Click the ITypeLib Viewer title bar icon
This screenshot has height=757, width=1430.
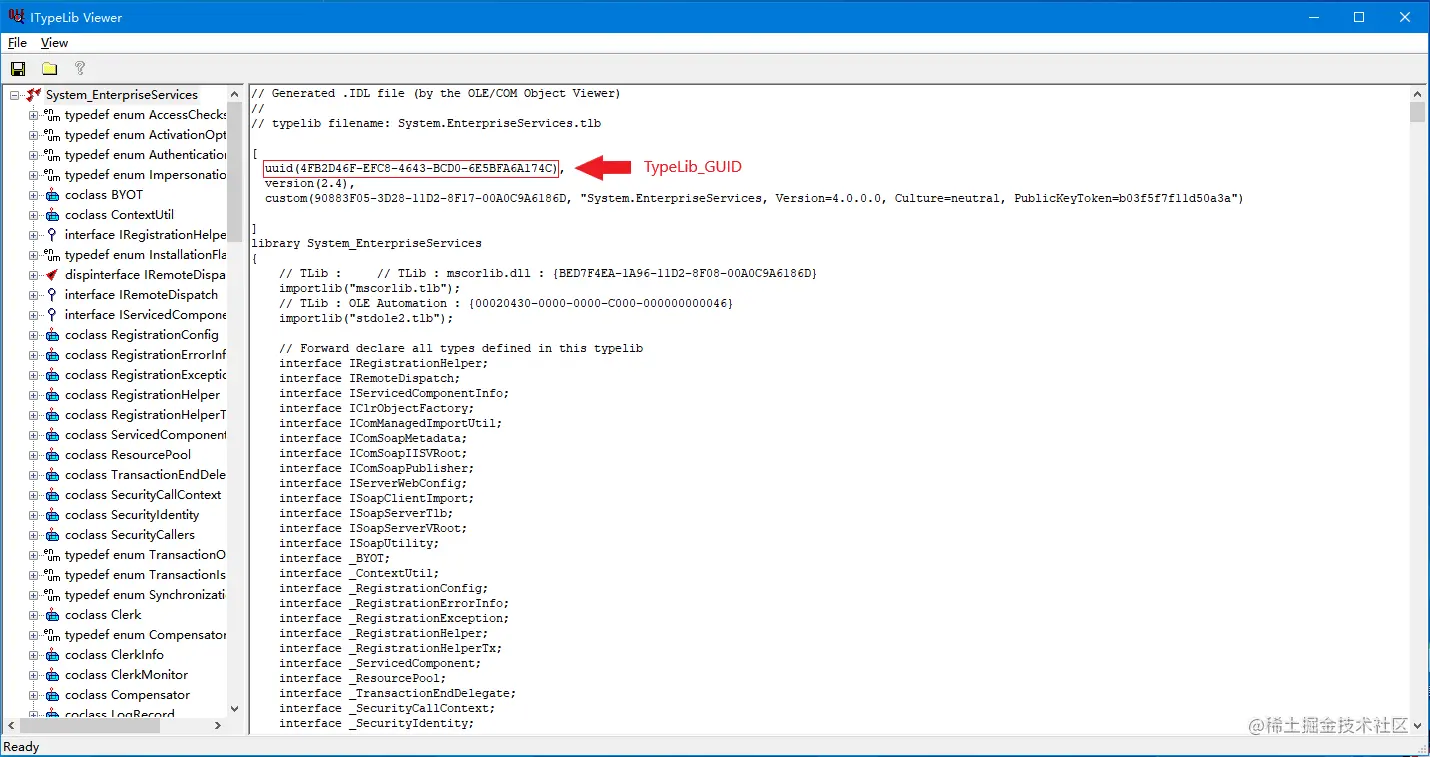tap(16, 17)
